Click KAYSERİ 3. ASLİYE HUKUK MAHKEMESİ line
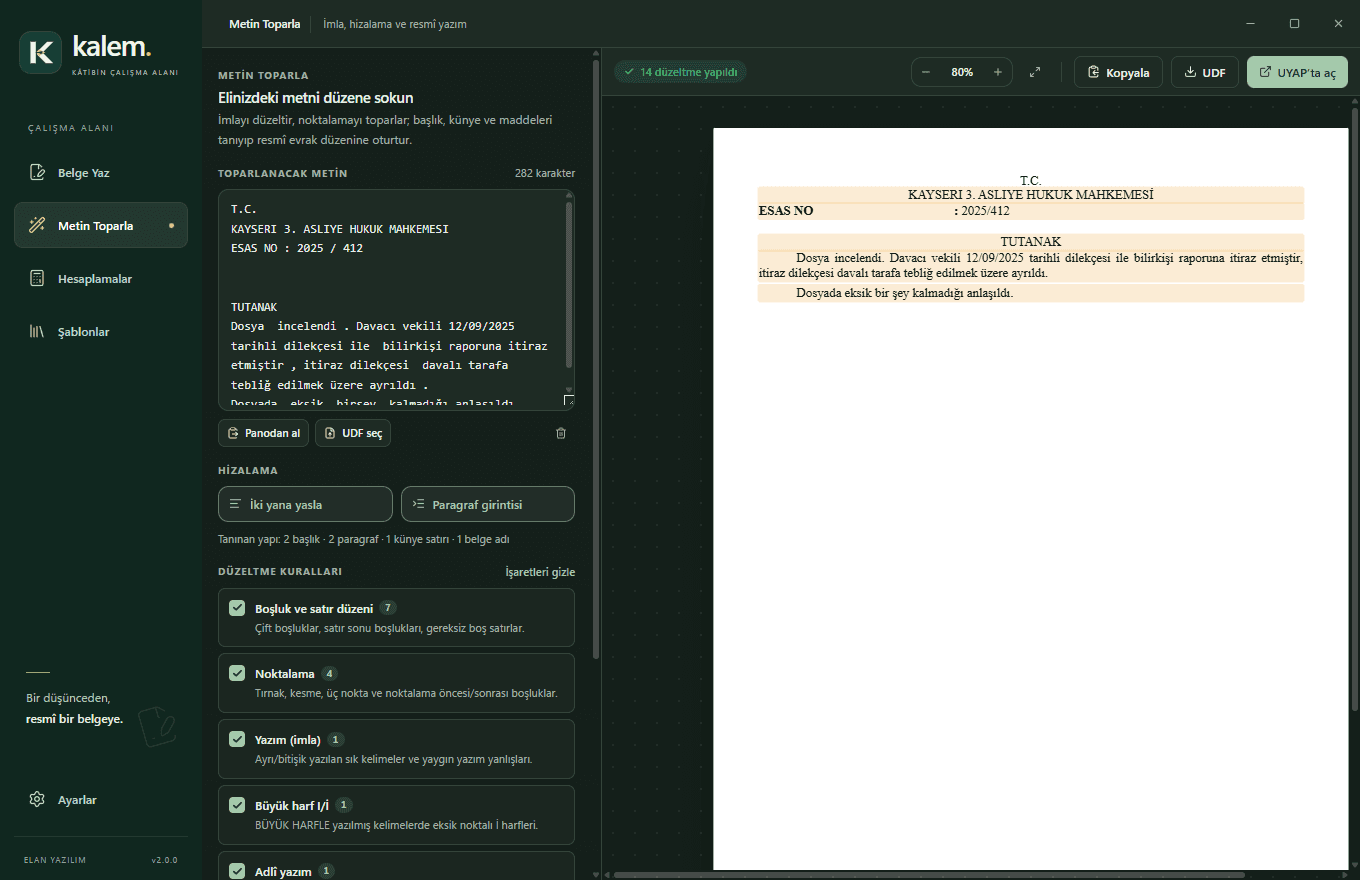1360x880 pixels. 1030,195
